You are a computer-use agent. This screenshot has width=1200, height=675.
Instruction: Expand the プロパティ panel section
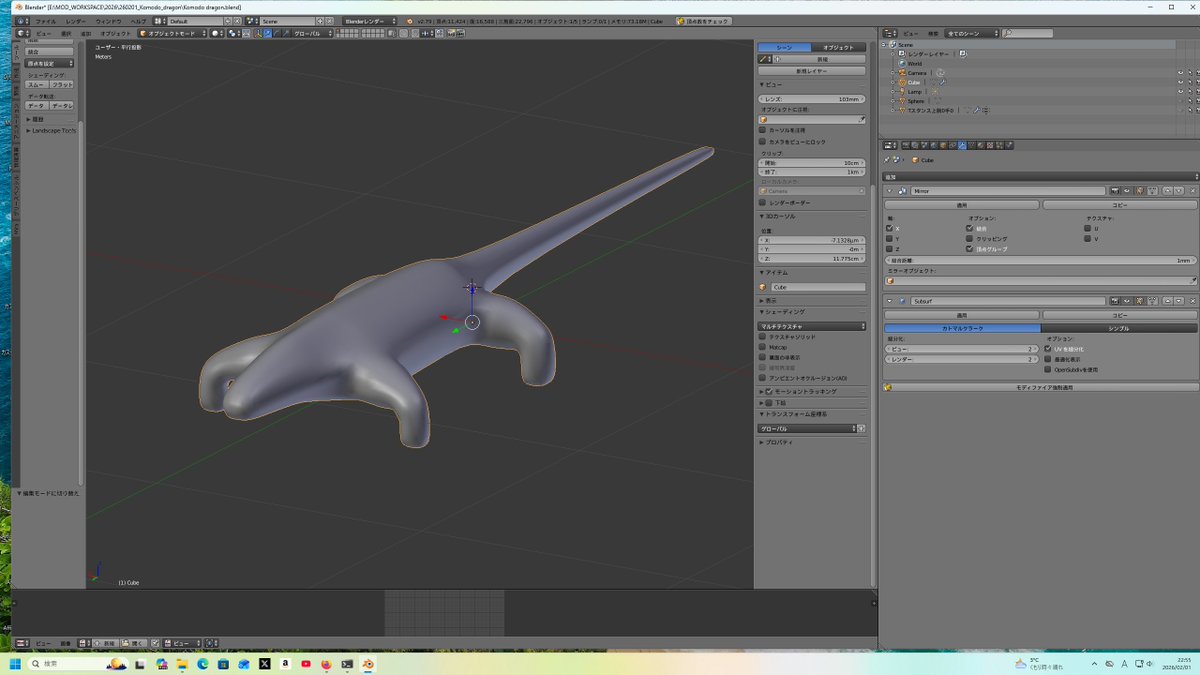(x=776, y=442)
